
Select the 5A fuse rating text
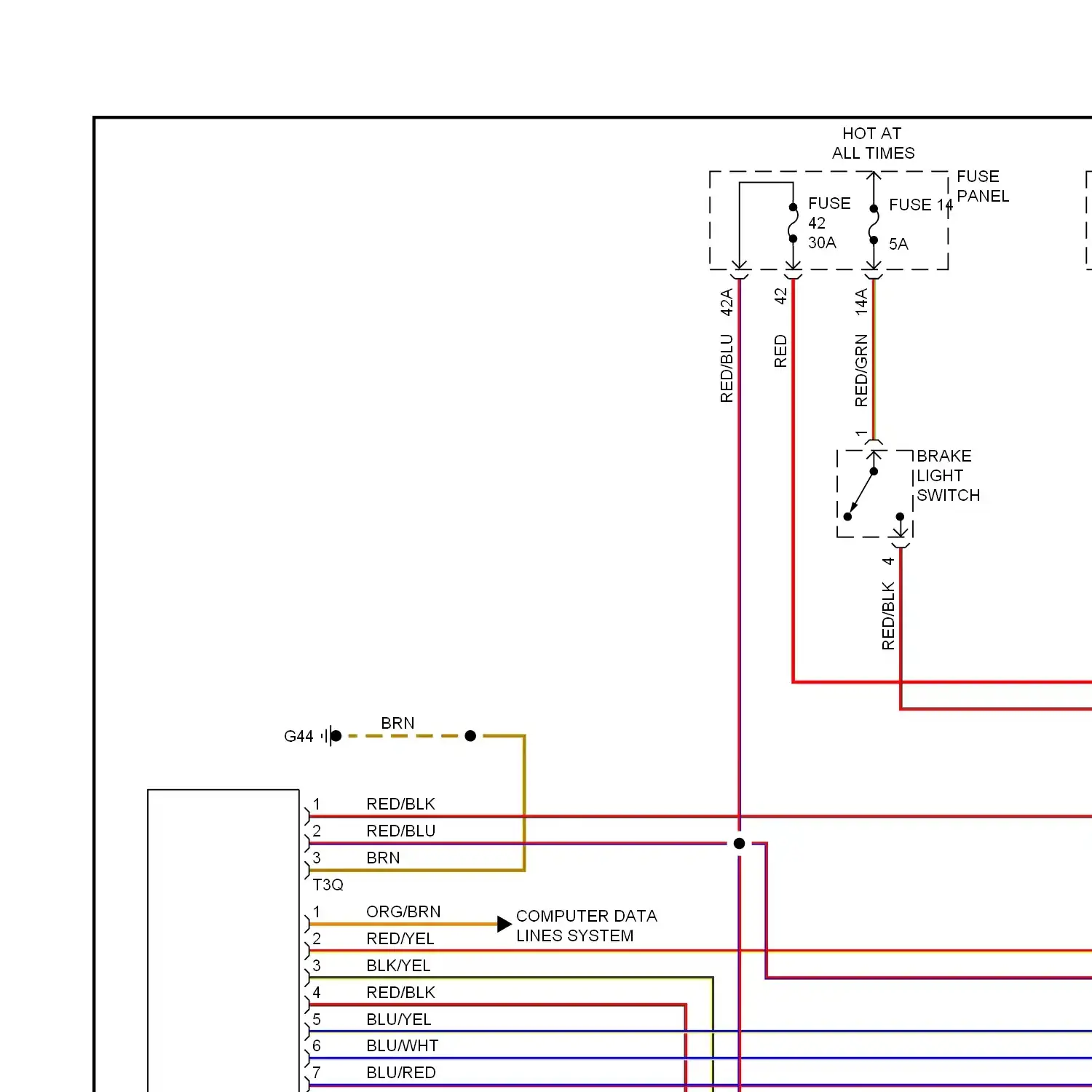tap(898, 244)
